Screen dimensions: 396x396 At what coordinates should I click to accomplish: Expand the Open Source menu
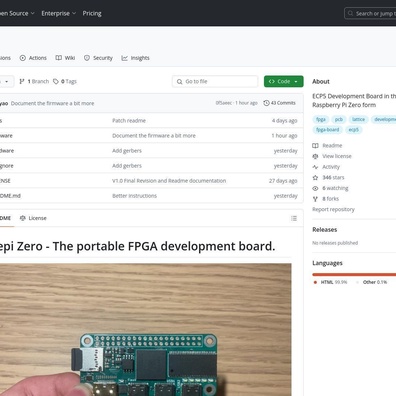[17, 13]
